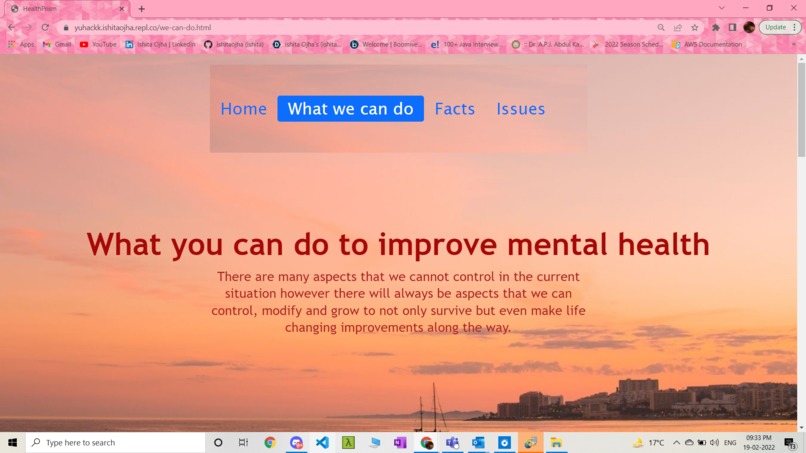Screen dimensions: 806x453
Task: Open the green lambda app on taskbar
Action: pyautogui.click(x=349, y=442)
